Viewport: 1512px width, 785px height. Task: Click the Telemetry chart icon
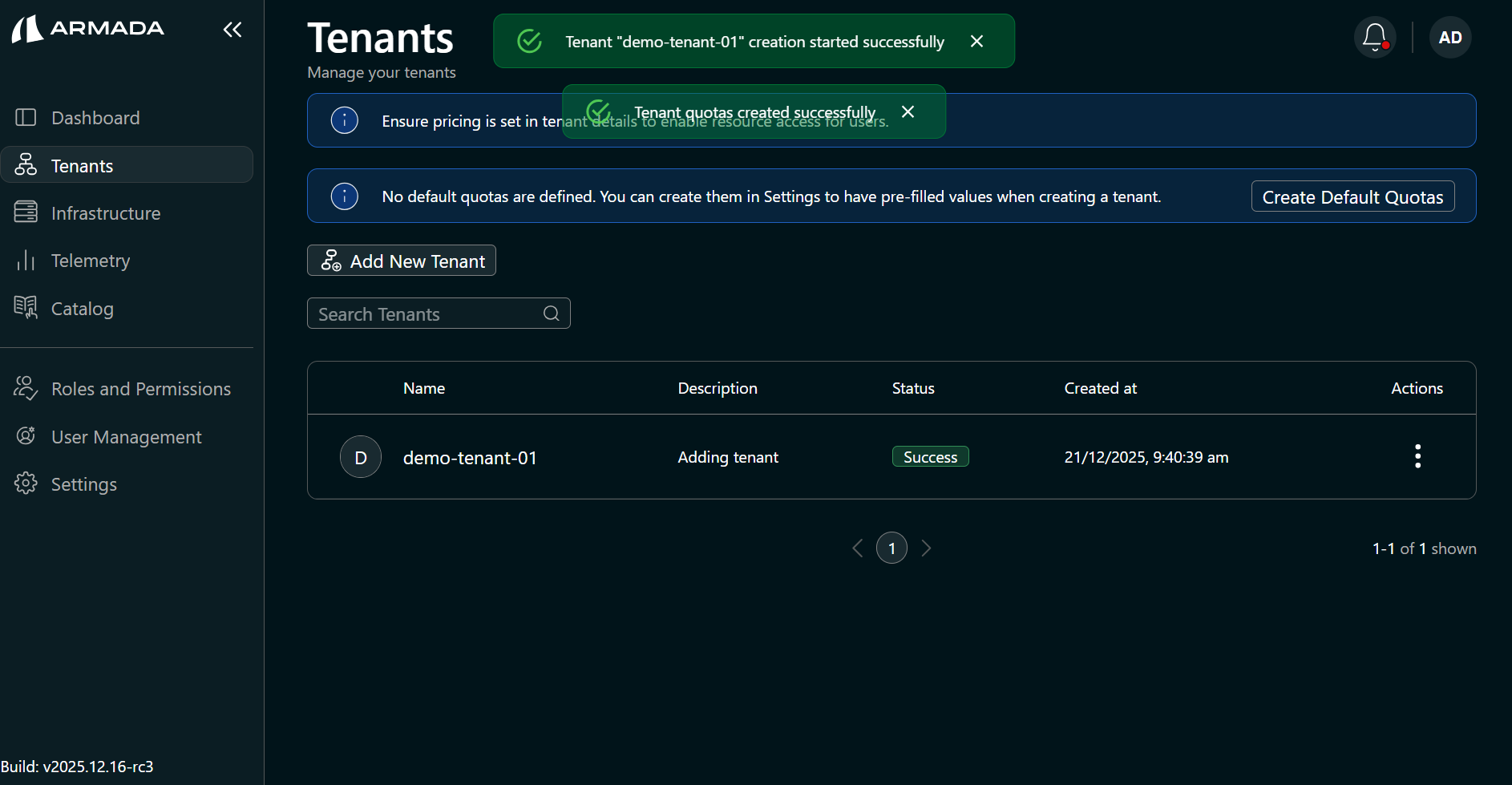[x=26, y=260]
